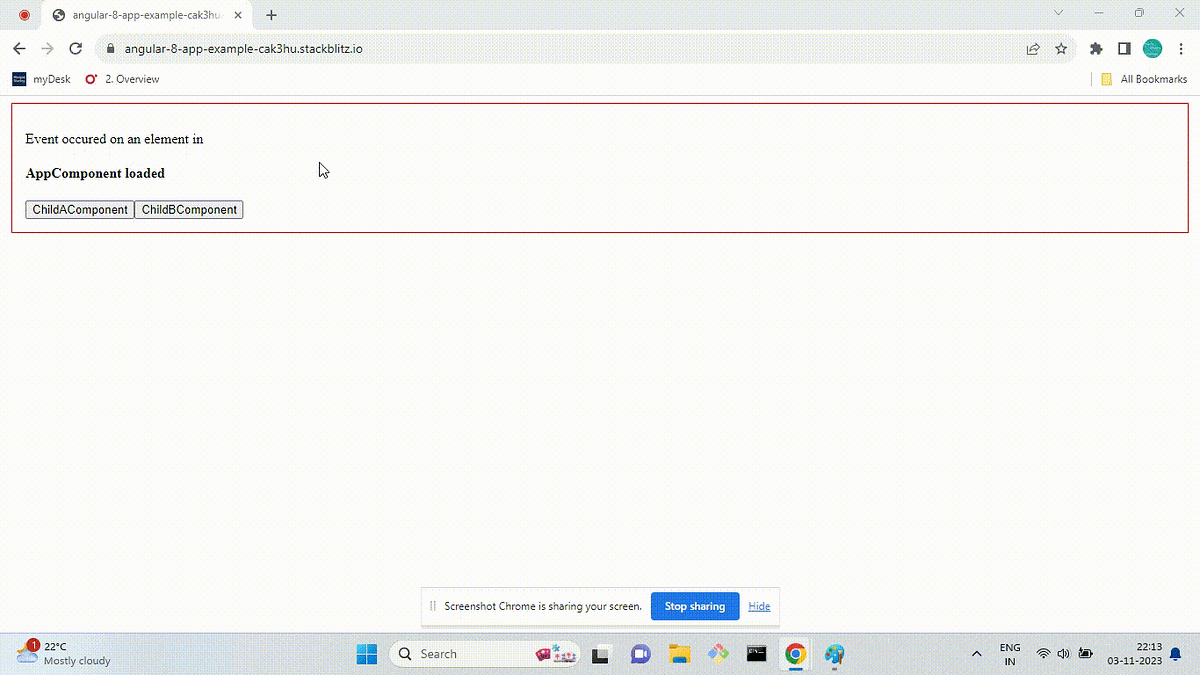The height and width of the screenshot is (675, 1200).
Task: Select the angular-8-app-example browser tab
Action: point(140,15)
